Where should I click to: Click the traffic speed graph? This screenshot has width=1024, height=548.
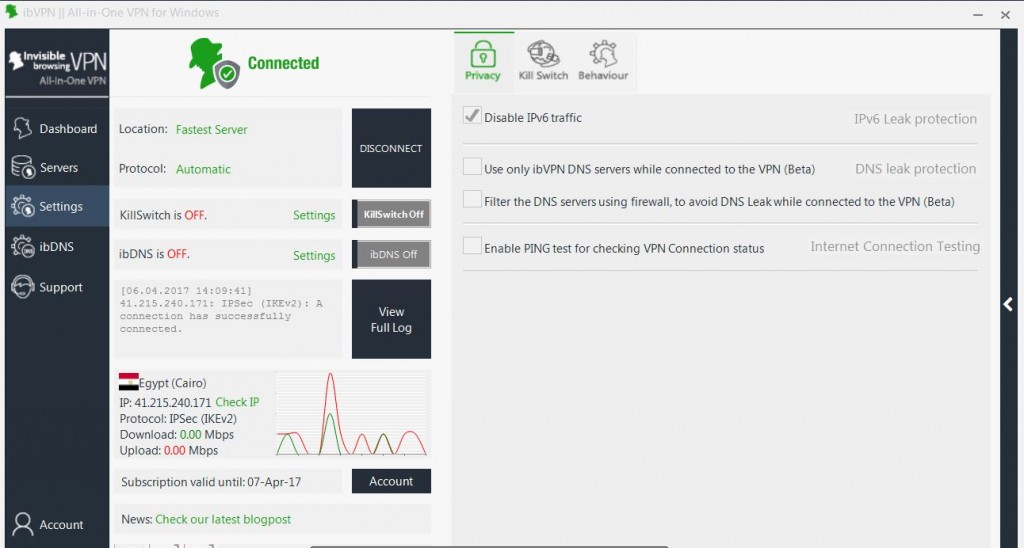tap(352, 413)
